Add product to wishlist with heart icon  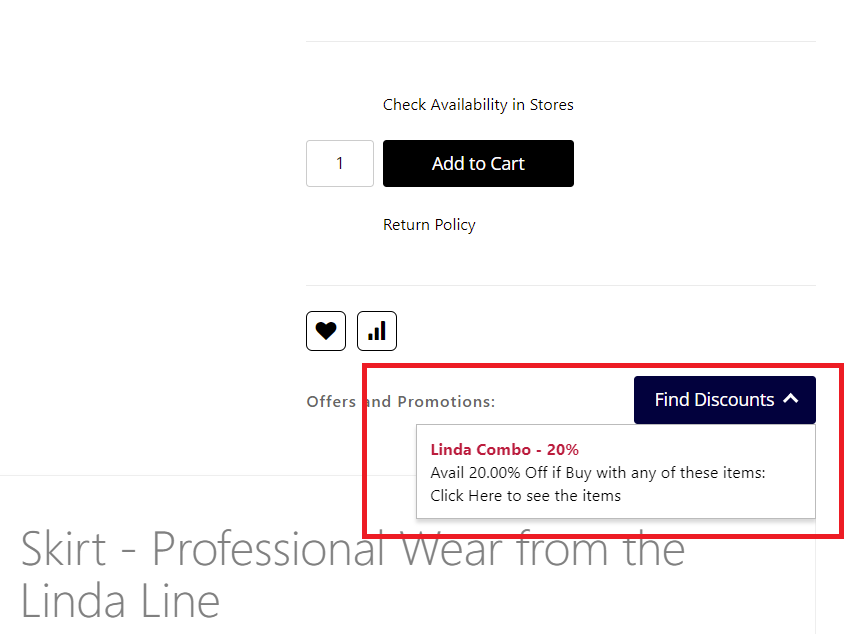(x=326, y=331)
